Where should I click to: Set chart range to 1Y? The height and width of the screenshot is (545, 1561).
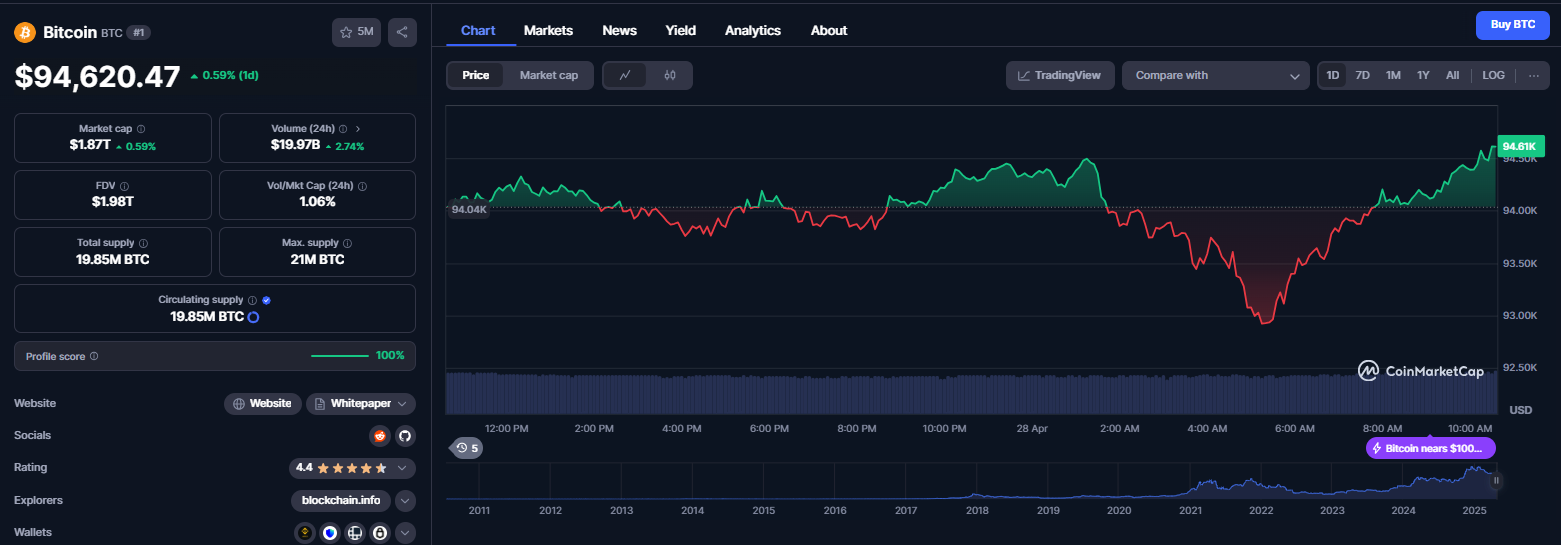click(x=1423, y=75)
